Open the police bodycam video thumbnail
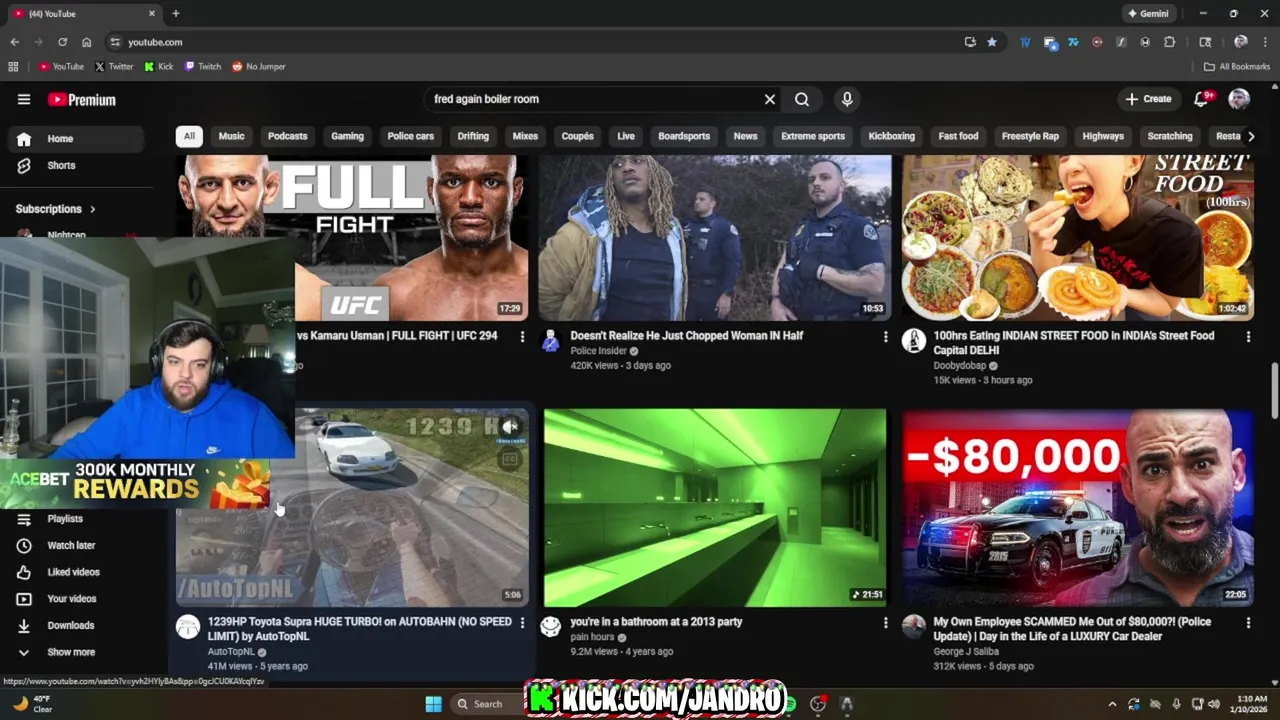 click(x=715, y=237)
